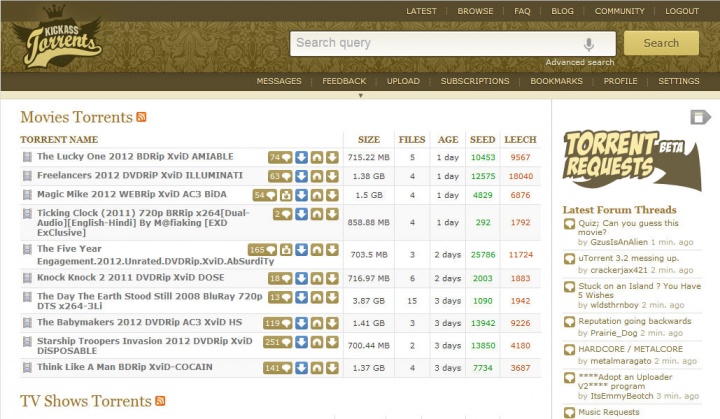Open the Movies Torrents RSS feed icon
The height and width of the screenshot is (419, 720).
[141, 117]
